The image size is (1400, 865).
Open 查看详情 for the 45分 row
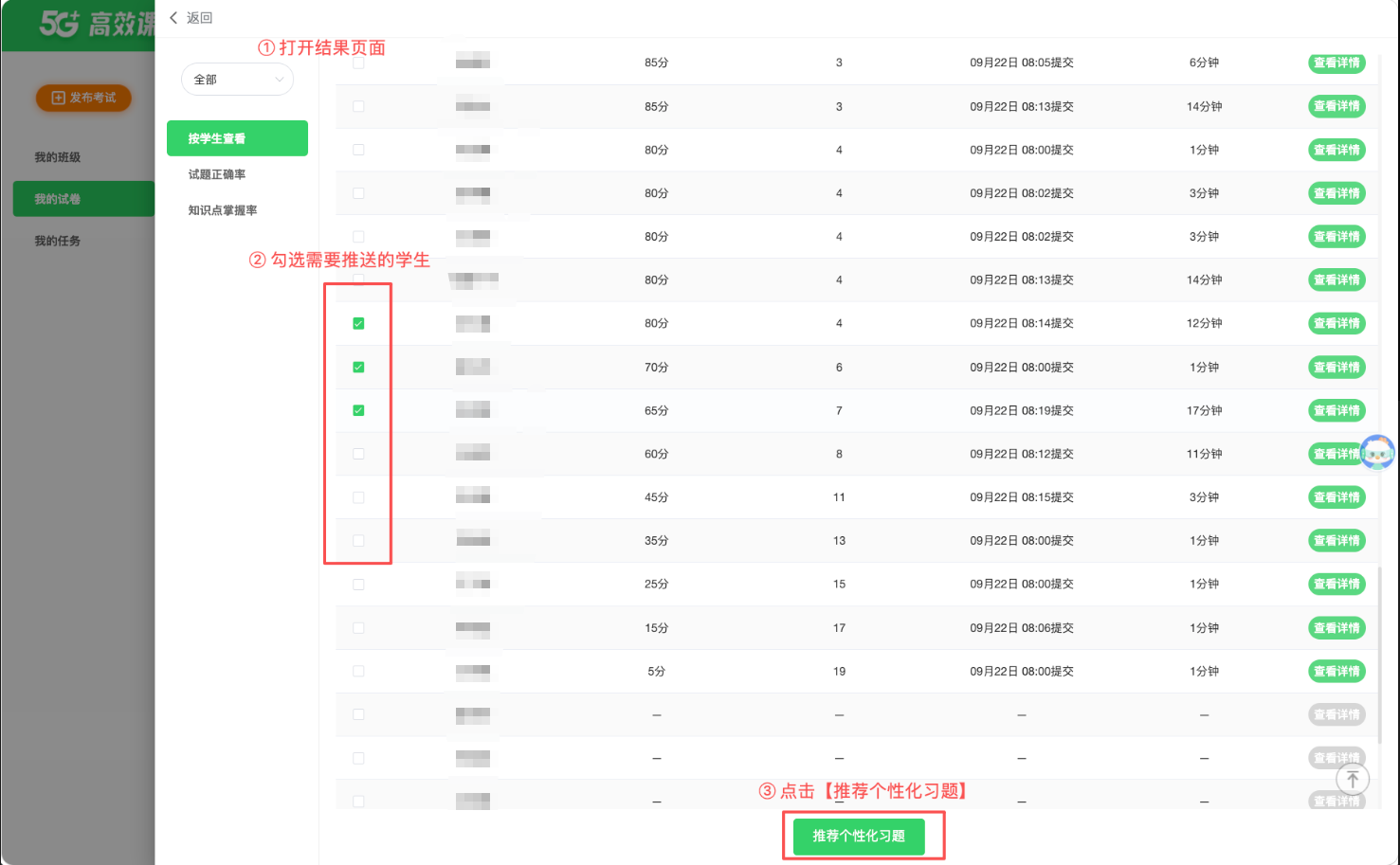(1336, 497)
